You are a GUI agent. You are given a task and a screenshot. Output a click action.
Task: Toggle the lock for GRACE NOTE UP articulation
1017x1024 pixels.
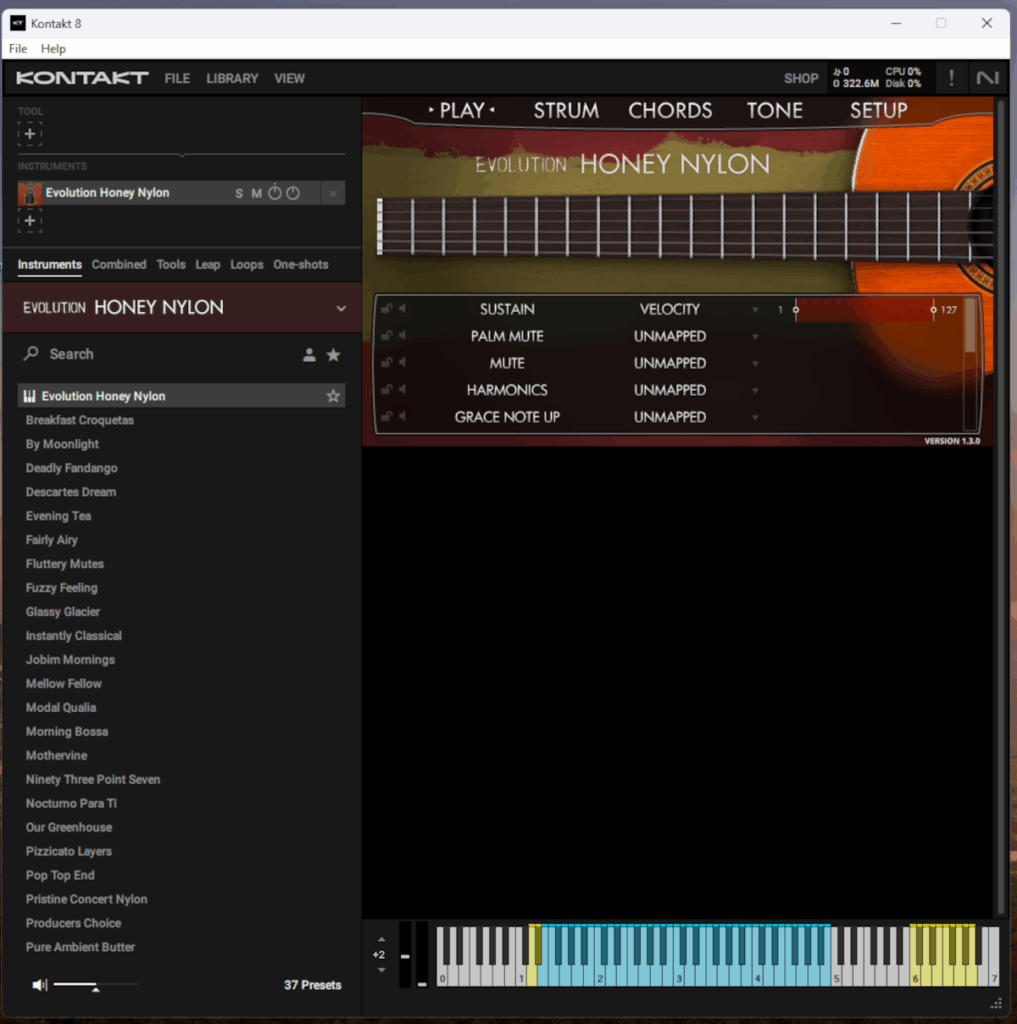pyautogui.click(x=386, y=417)
